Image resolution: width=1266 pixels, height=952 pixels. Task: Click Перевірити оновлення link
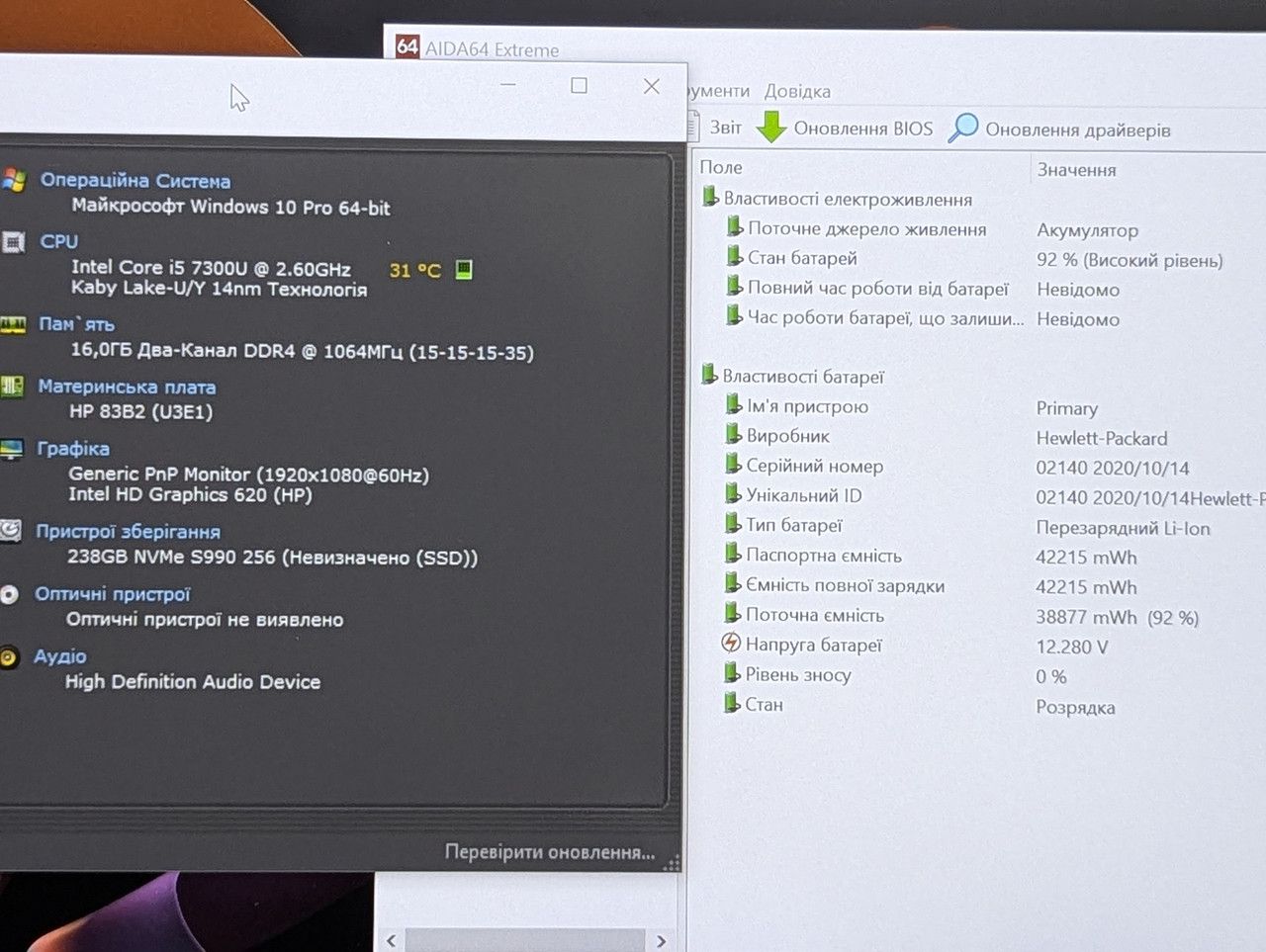click(550, 851)
